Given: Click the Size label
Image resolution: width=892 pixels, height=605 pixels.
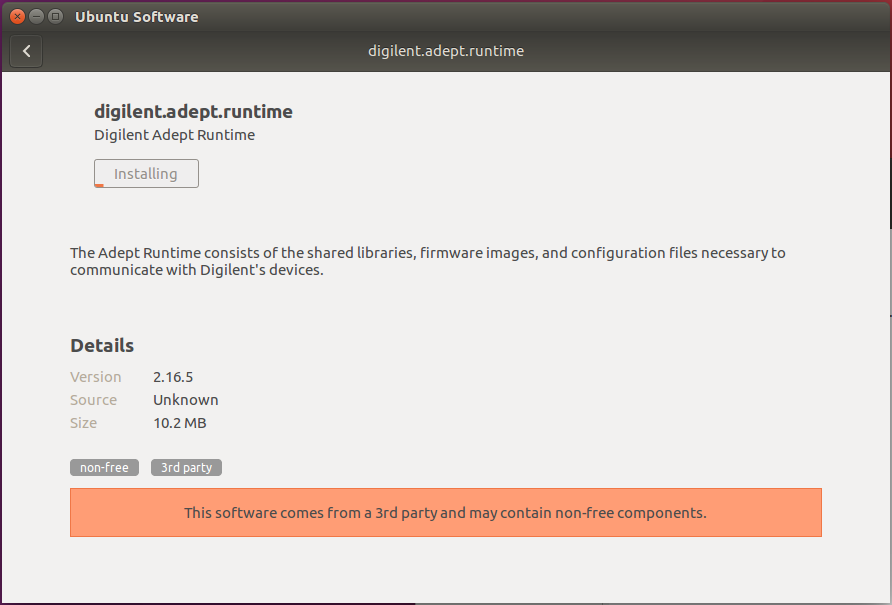Looking at the screenshot, I should click(x=83, y=423).
